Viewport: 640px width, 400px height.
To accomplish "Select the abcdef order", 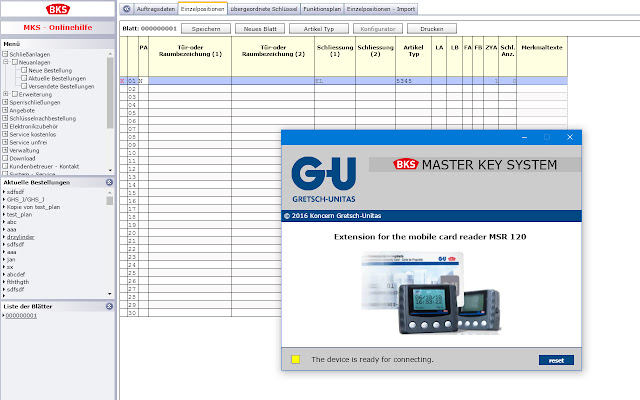I will click(16, 274).
